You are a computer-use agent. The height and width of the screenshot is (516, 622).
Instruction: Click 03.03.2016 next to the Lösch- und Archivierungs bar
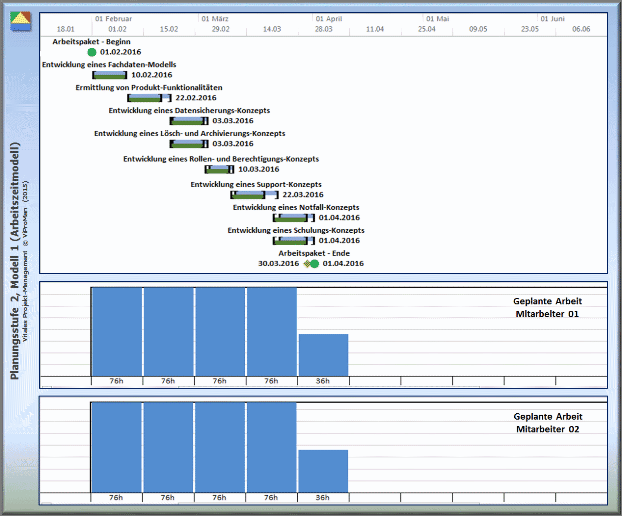[x=233, y=144]
